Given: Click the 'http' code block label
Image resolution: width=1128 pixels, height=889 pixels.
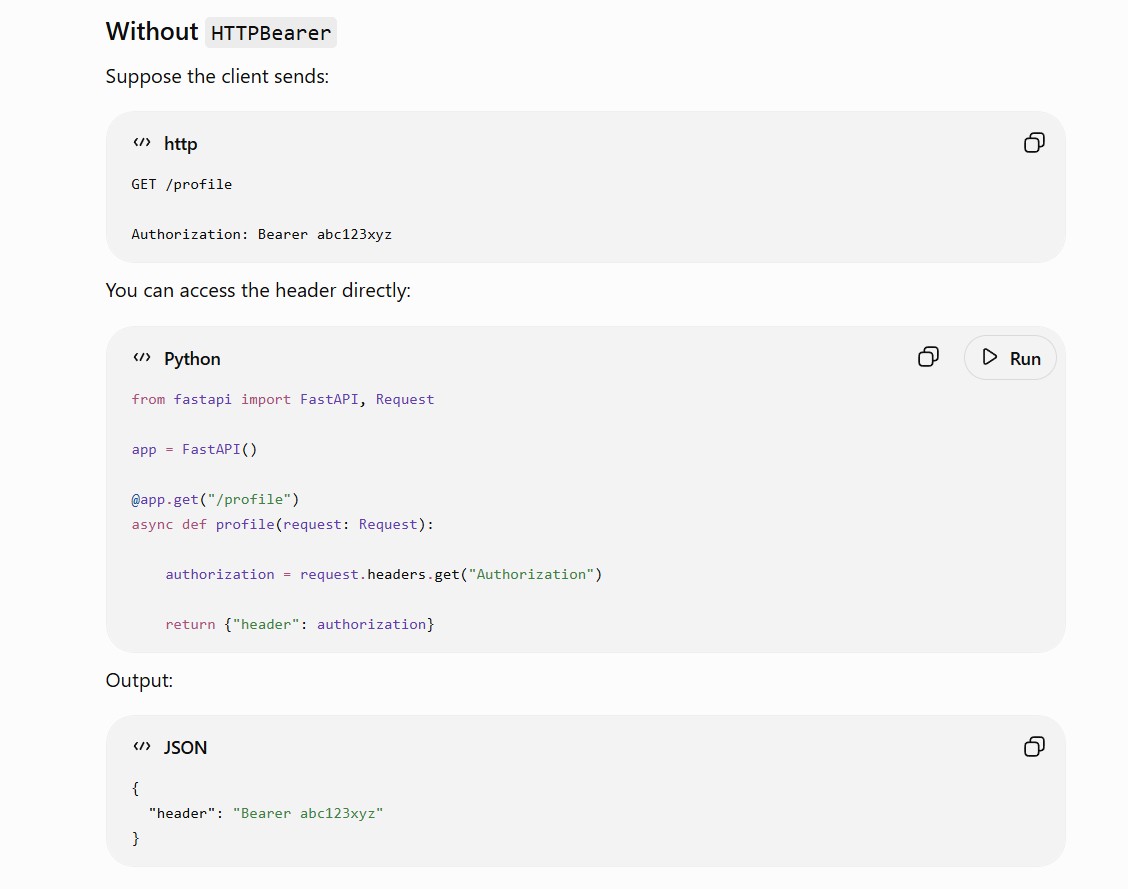Looking at the screenshot, I should coord(181,144).
